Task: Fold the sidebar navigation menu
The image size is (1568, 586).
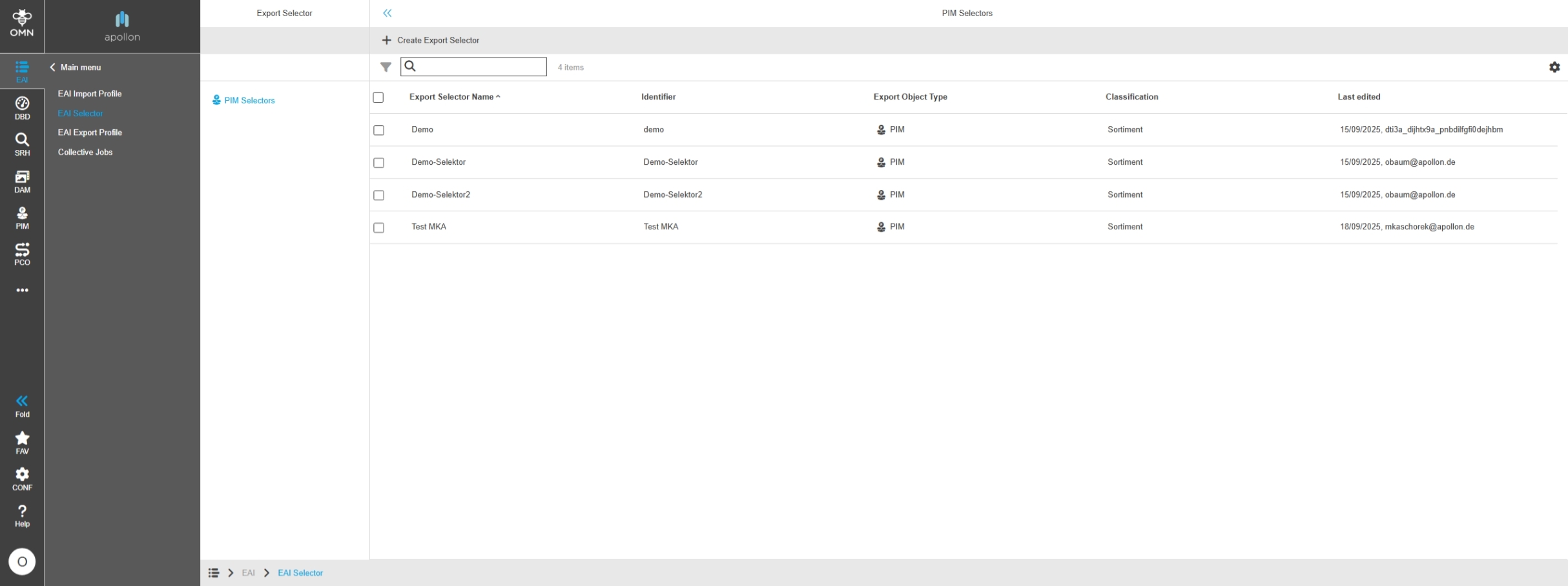Action: (x=22, y=406)
